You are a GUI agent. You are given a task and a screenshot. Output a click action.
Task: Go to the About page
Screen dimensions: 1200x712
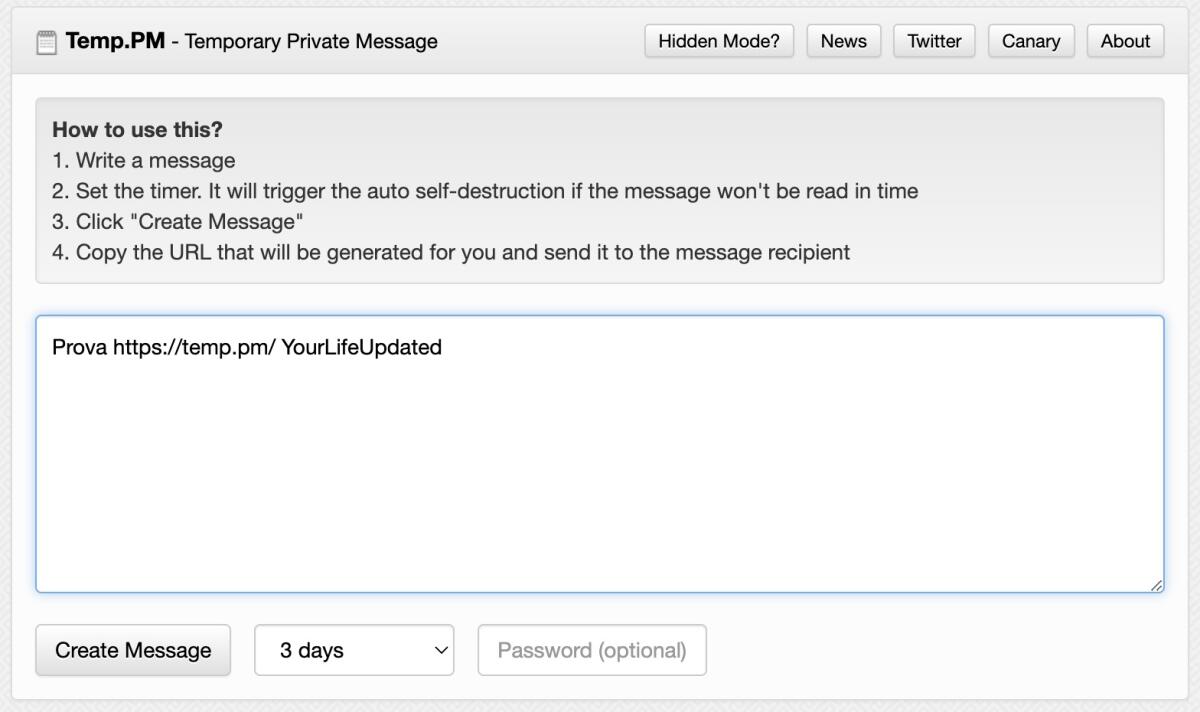coord(1125,41)
